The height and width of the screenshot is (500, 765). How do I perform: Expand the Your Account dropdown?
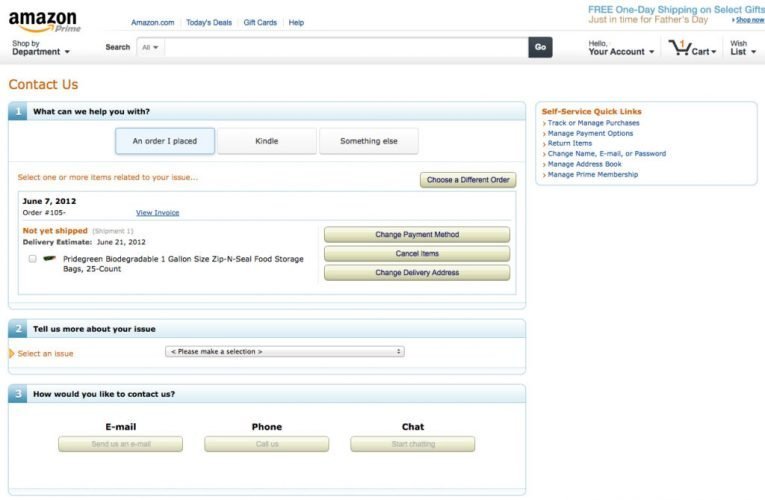(621, 48)
